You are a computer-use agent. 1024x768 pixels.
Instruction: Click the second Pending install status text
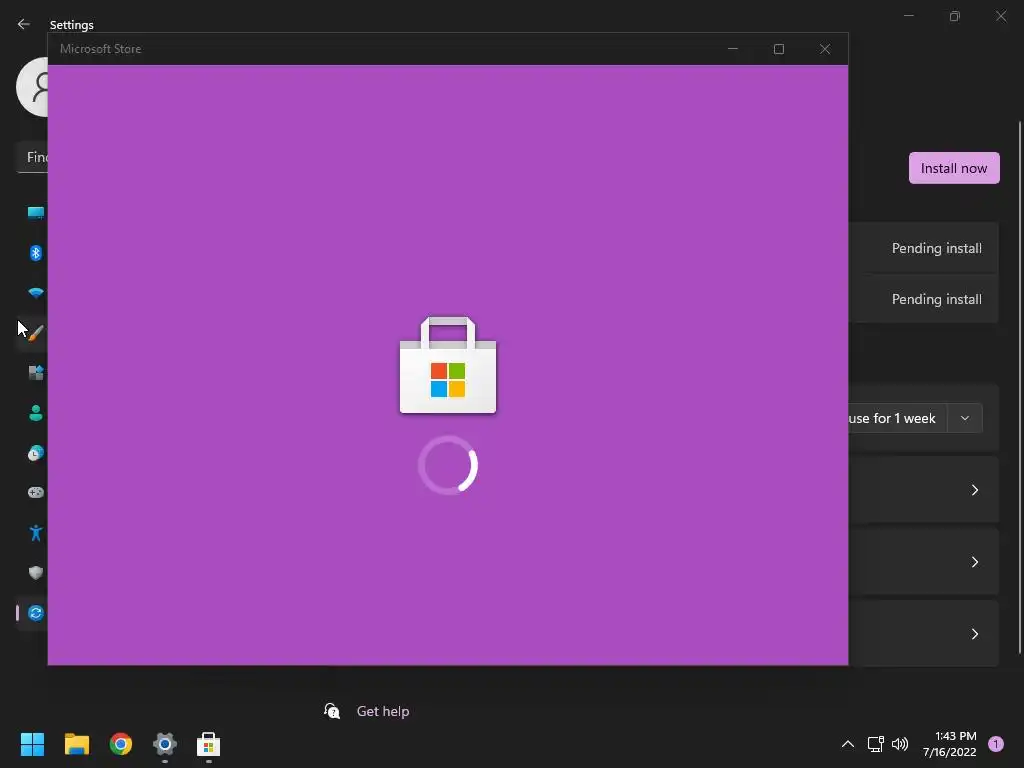(936, 299)
